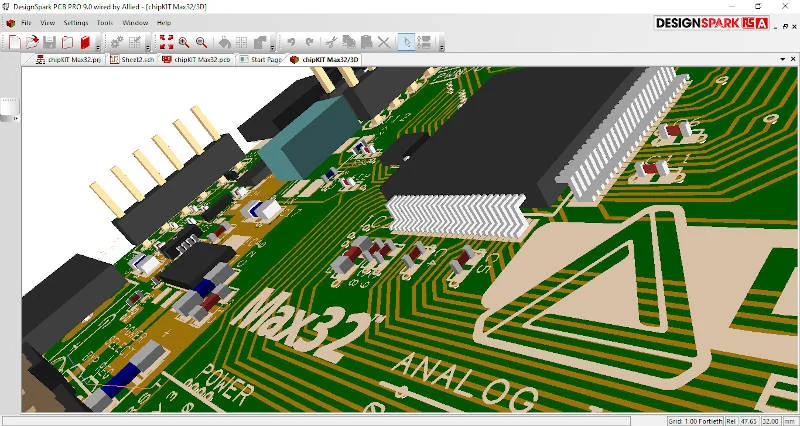Image resolution: width=800 pixels, height=426 pixels.
Task: Click the paint bucket toolbar icon
Action: 224,42
